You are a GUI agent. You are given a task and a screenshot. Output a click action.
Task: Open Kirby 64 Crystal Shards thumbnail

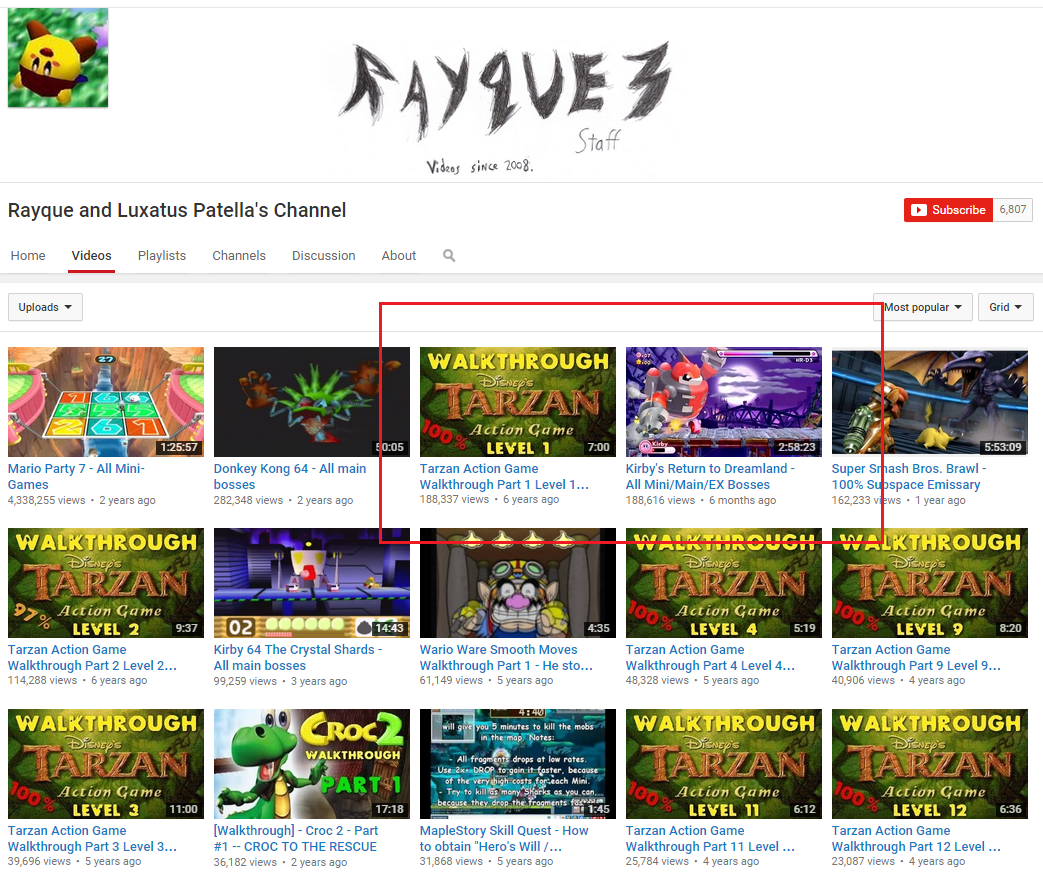coord(311,583)
